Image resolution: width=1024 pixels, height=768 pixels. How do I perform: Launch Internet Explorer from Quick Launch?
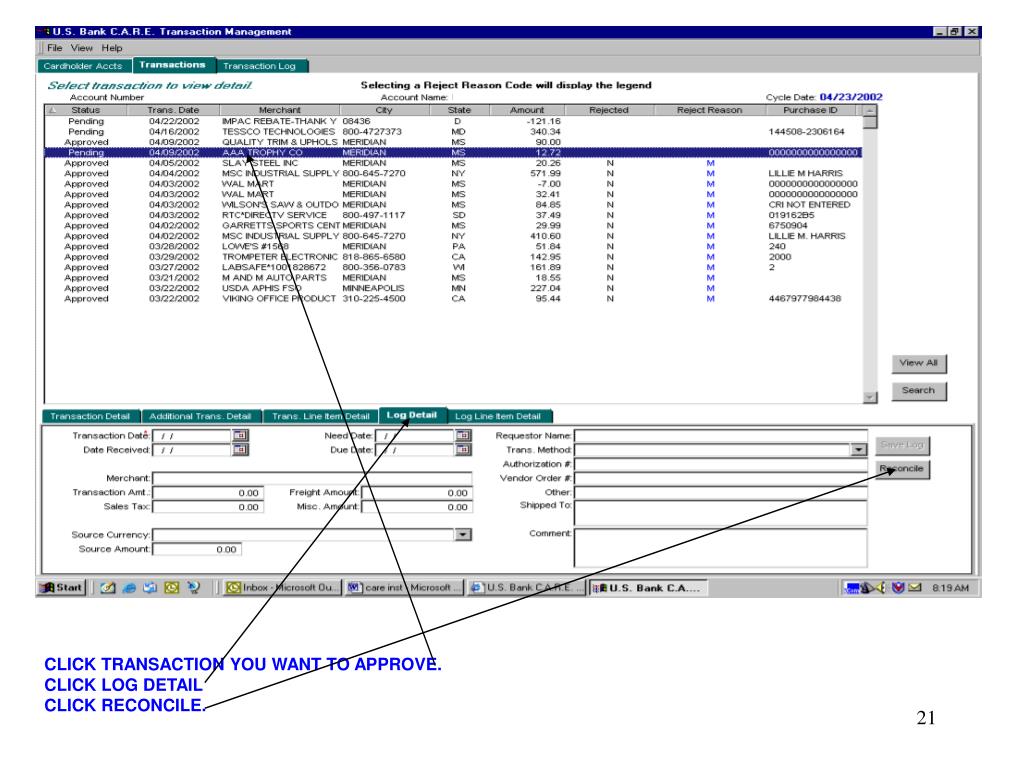(x=129, y=588)
